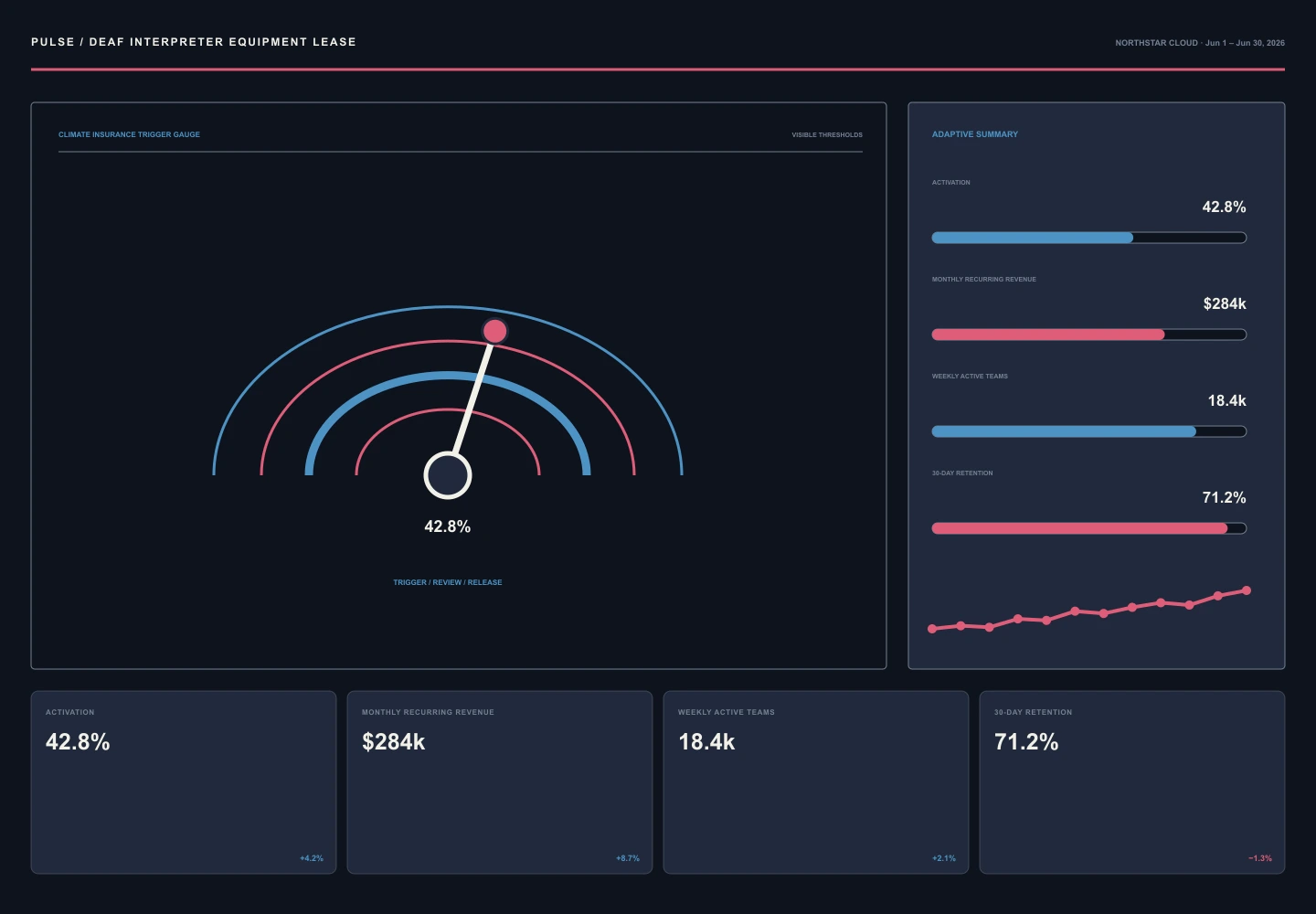Click 'Weekly Active Teams' title on the bottom card
The height and width of the screenshot is (914, 1316).
pyautogui.click(x=727, y=712)
